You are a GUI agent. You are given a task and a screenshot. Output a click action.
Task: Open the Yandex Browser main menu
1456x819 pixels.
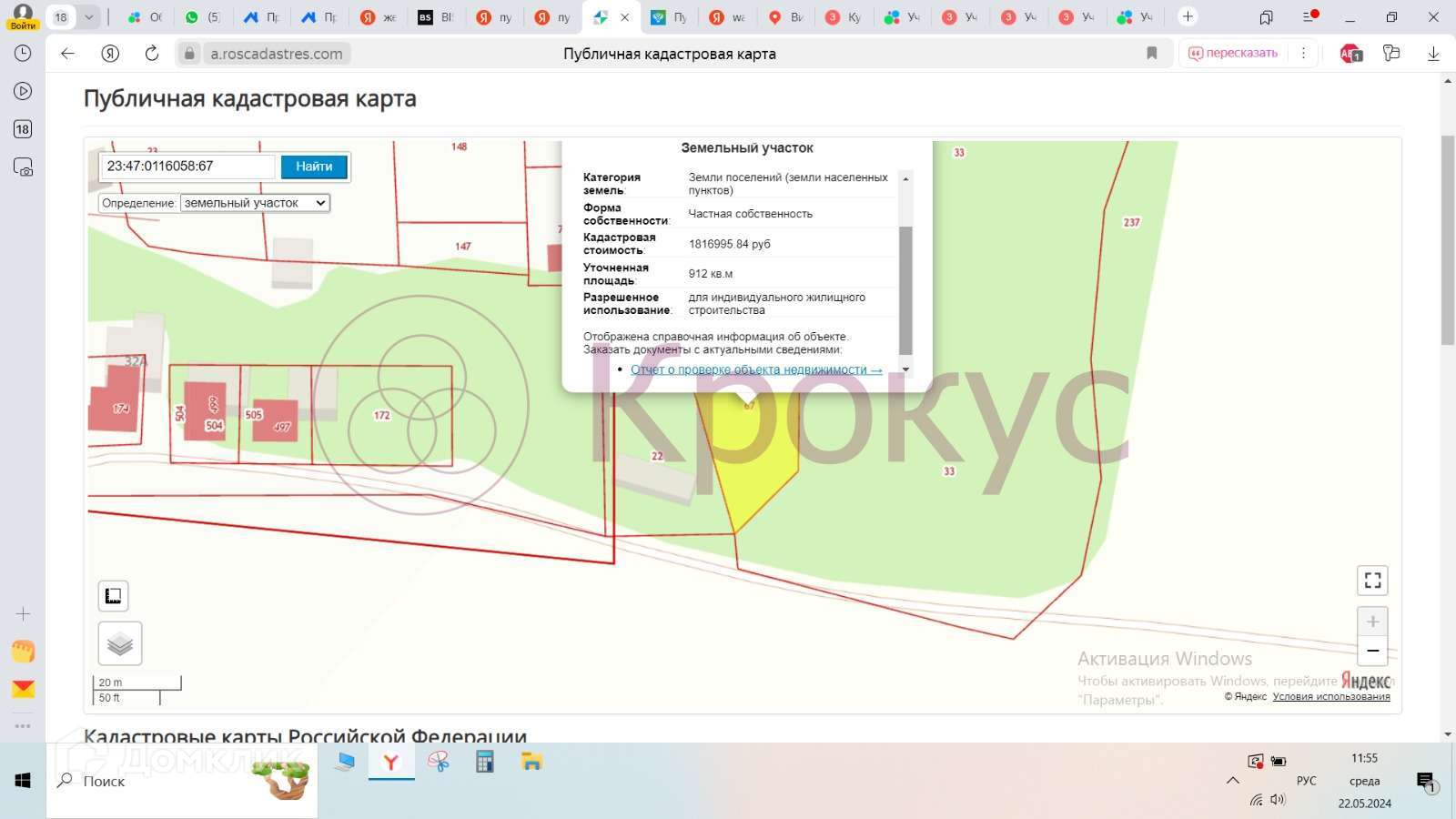pyautogui.click(x=1309, y=17)
